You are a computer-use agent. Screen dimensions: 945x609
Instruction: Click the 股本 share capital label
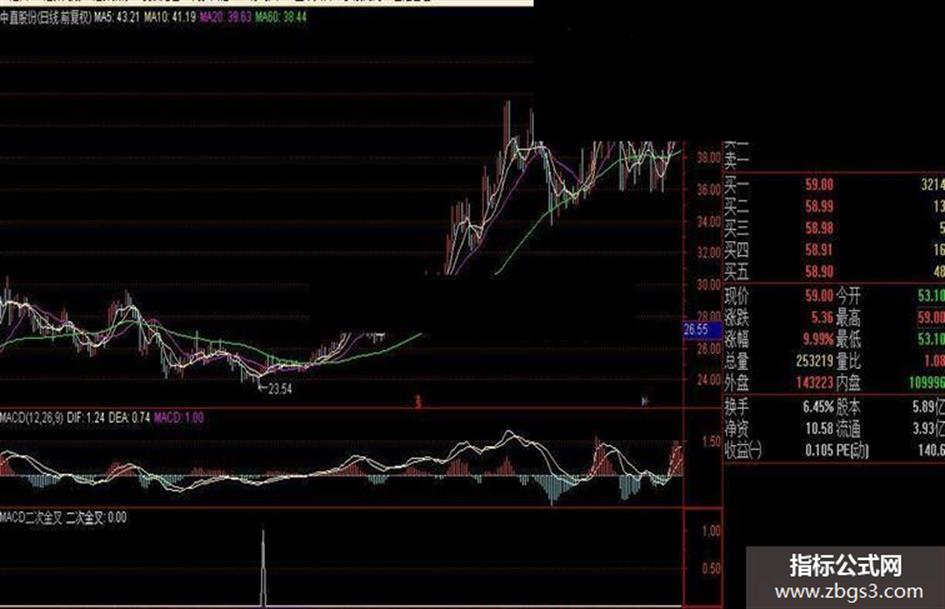pos(849,407)
